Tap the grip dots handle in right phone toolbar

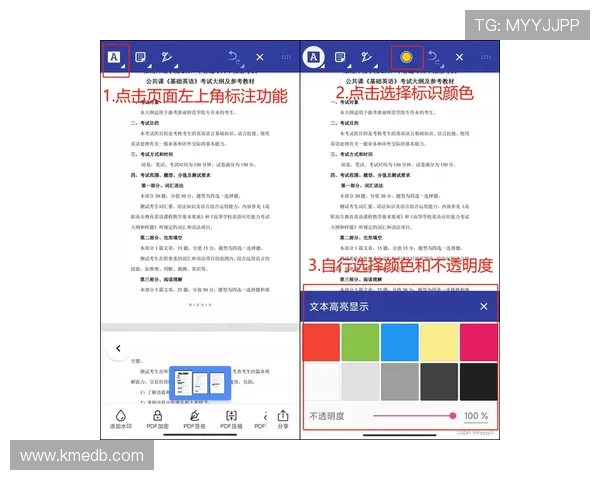(x=486, y=57)
